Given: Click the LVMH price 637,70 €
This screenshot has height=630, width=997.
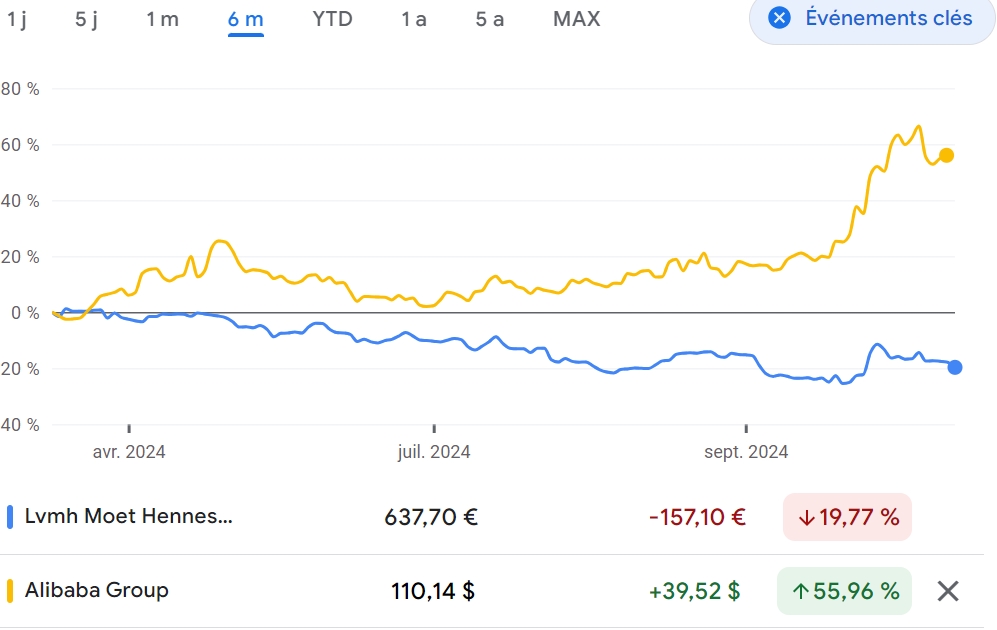Looking at the screenshot, I should point(431,517).
